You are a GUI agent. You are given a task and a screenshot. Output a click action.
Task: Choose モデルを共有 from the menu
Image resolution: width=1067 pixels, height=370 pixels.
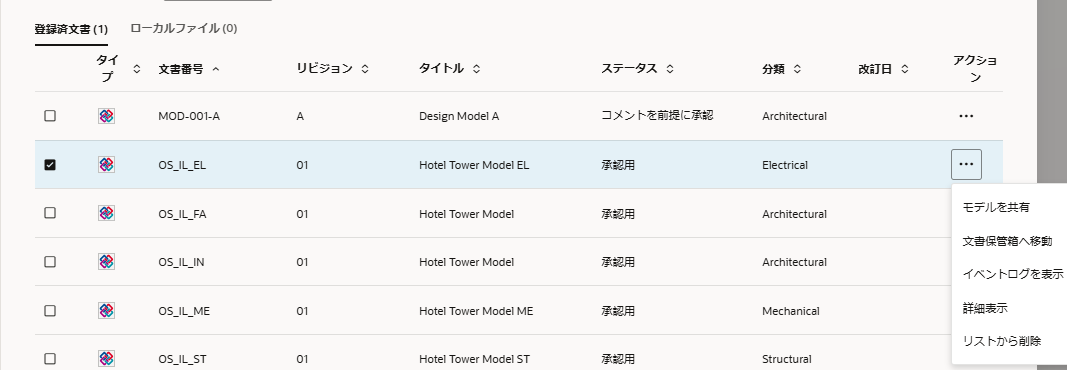coord(996,207)
